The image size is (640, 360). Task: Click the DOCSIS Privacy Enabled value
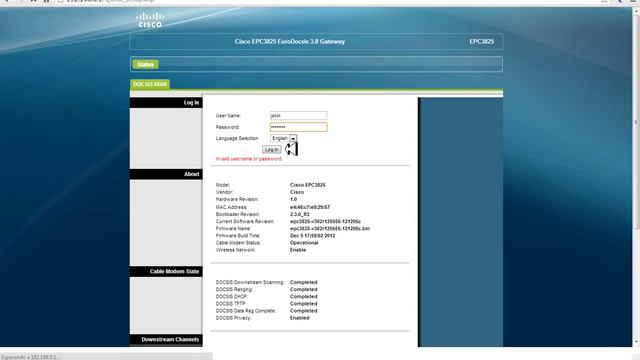(x=300, y=318)
